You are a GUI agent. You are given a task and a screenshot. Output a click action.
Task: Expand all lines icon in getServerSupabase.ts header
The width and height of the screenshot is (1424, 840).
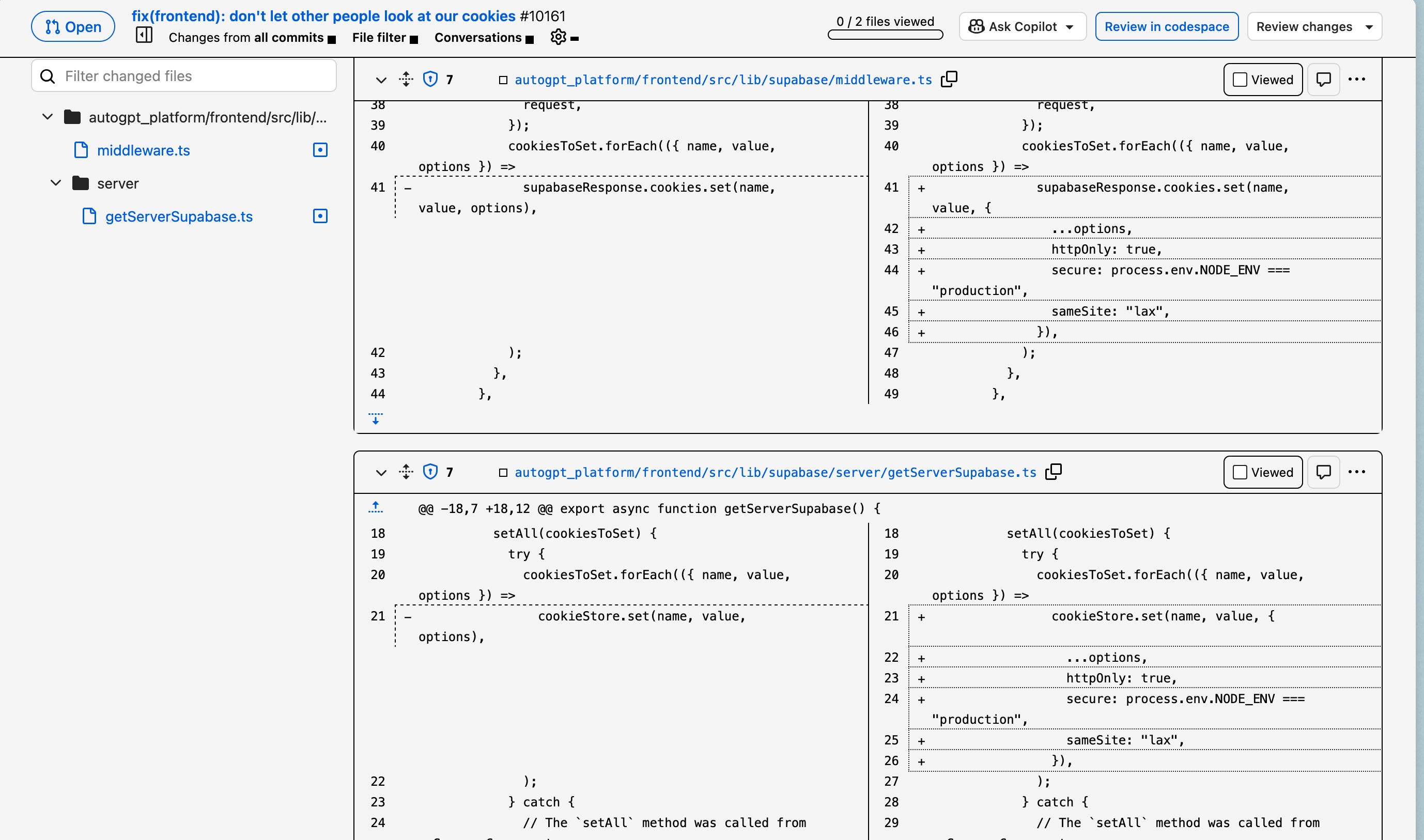tap(406, 472)
